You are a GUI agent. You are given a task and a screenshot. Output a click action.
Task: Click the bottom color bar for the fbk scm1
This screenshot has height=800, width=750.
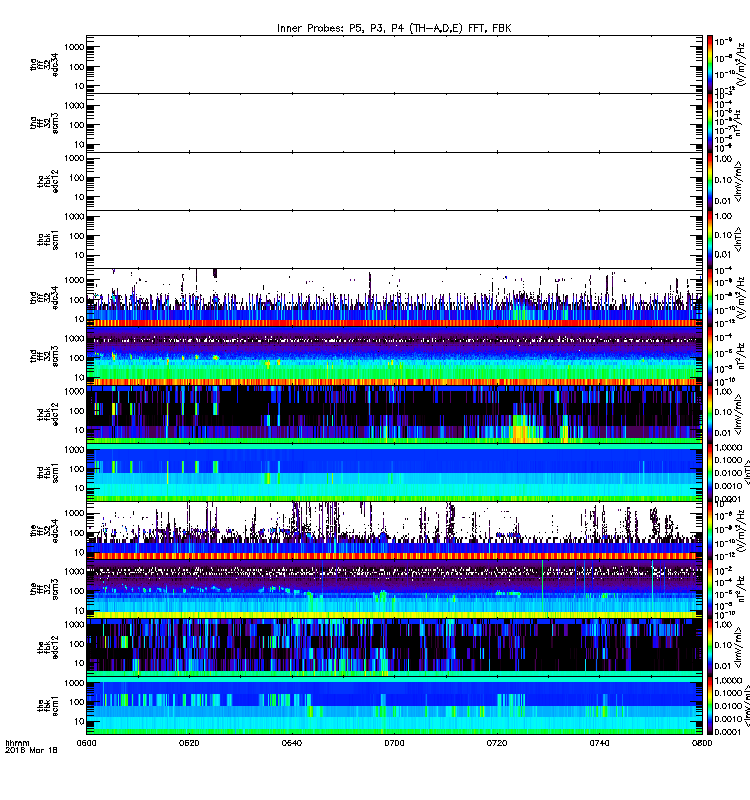coord(710,705)
